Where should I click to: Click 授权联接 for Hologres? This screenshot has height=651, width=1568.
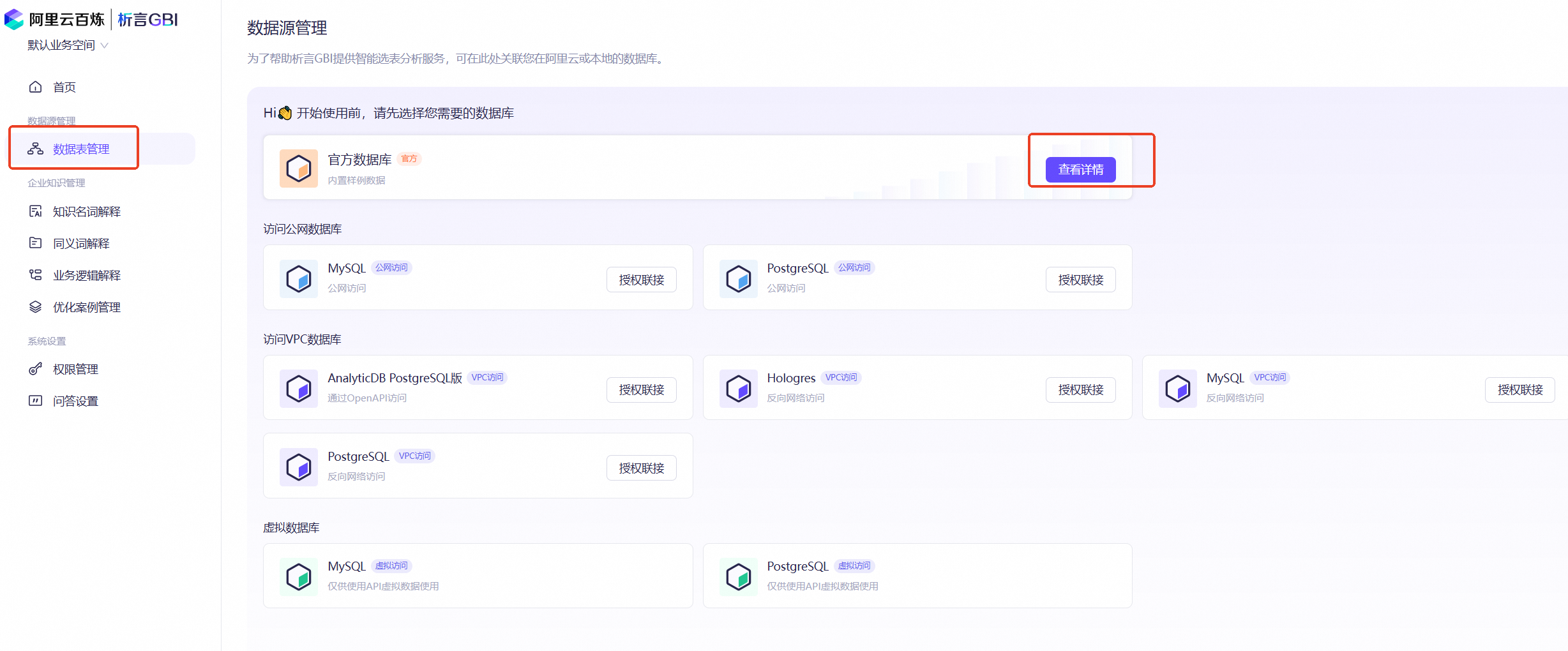[1080, 390]
